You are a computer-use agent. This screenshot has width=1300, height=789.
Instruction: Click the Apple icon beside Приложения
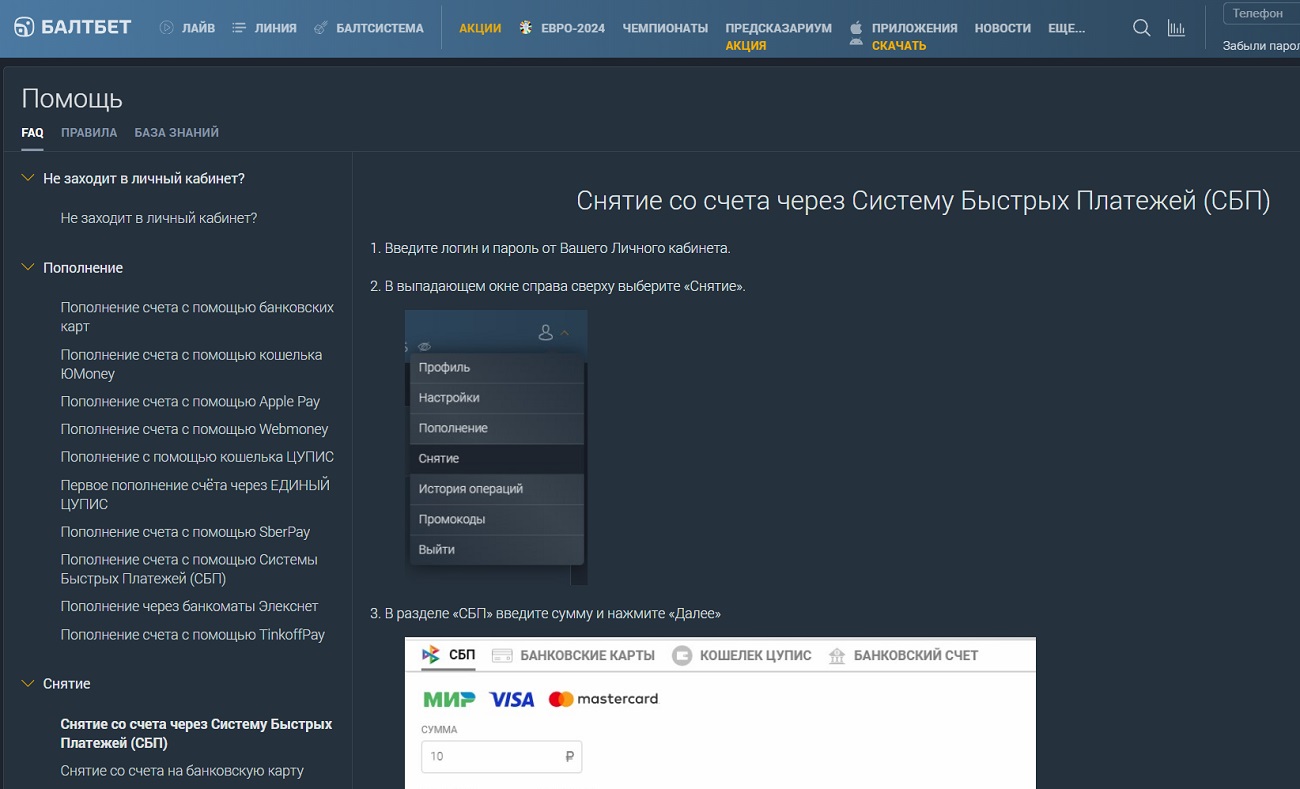point(856,28)
